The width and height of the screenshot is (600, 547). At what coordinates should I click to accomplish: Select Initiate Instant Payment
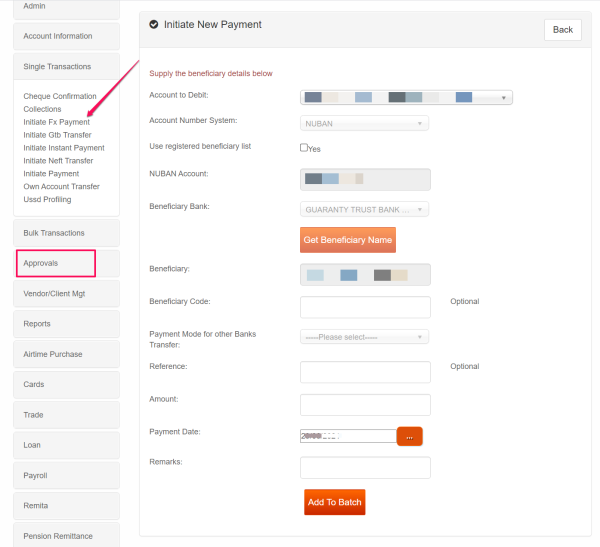(x=64, y=148)
